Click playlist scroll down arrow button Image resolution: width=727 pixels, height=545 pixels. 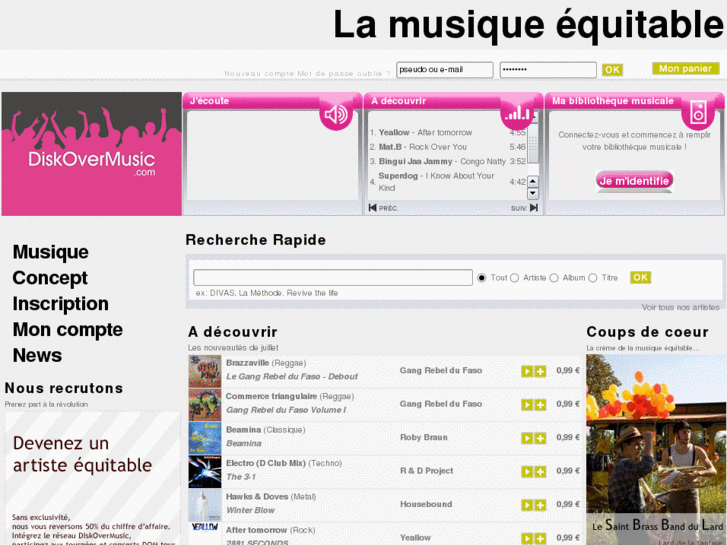click(533, 193)
